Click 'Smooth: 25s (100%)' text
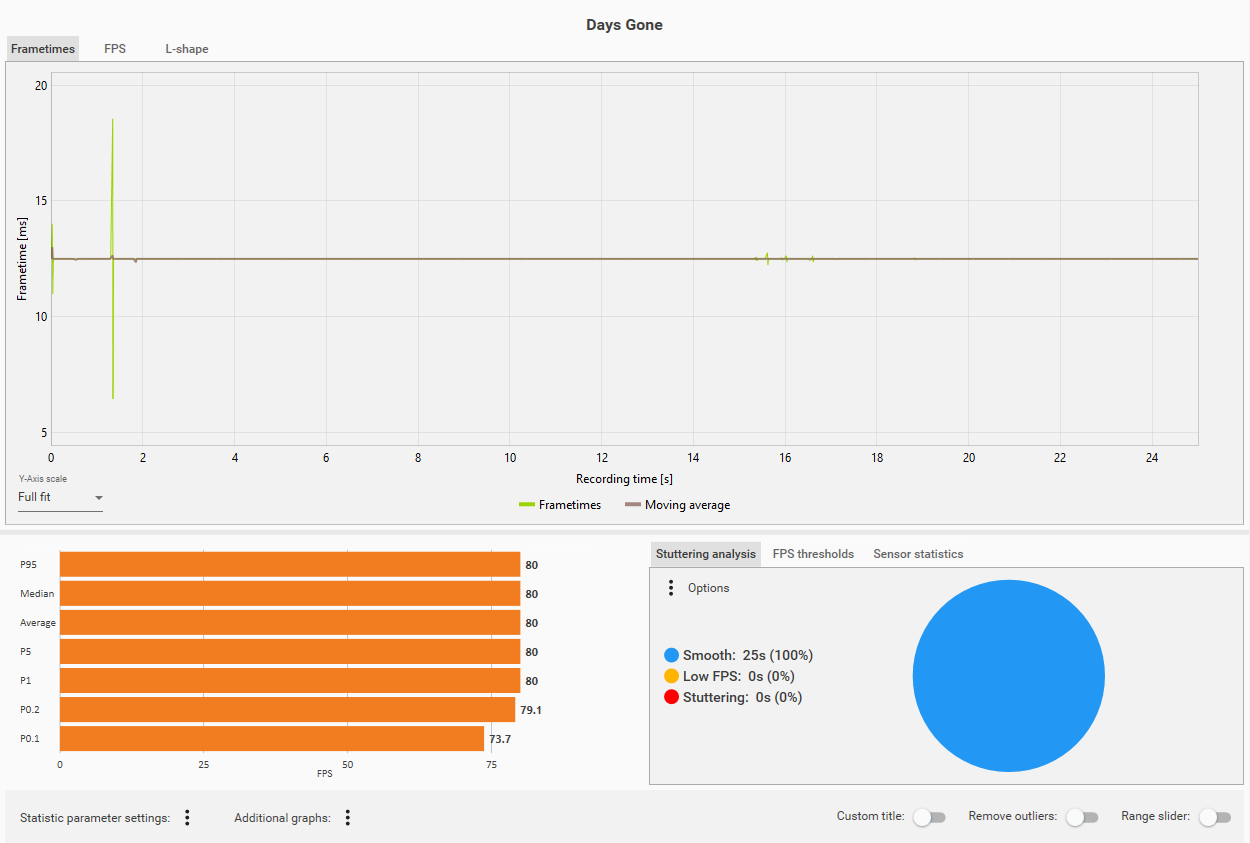 click(748, 655)
